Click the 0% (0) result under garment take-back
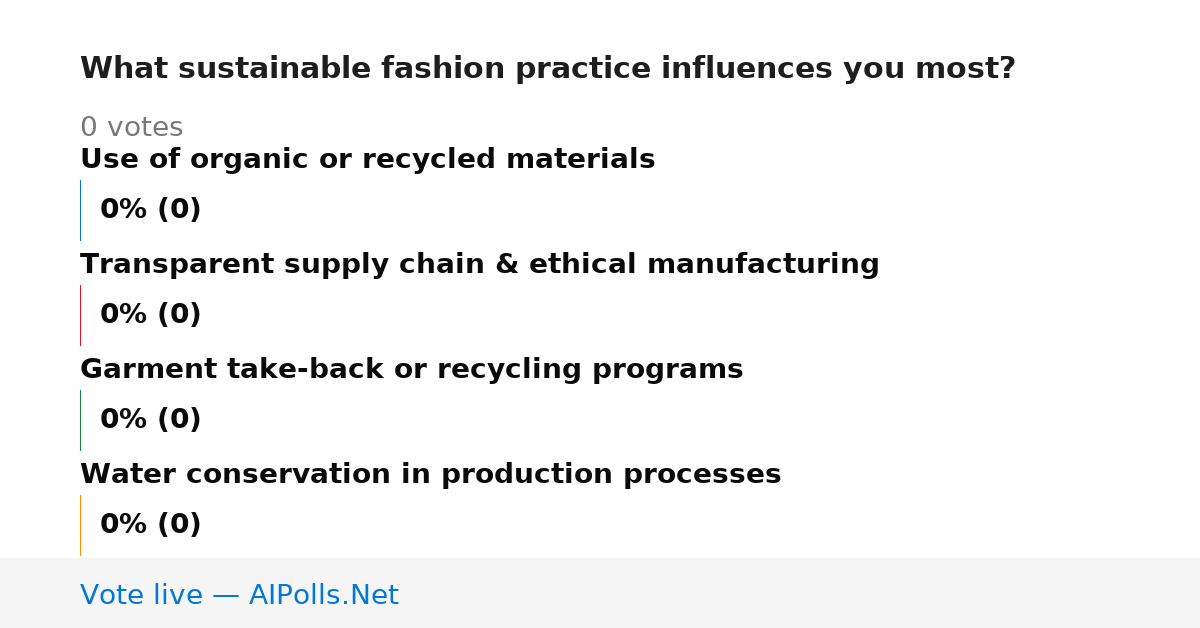Screen dimensions: 1200x628 [151, 420]
